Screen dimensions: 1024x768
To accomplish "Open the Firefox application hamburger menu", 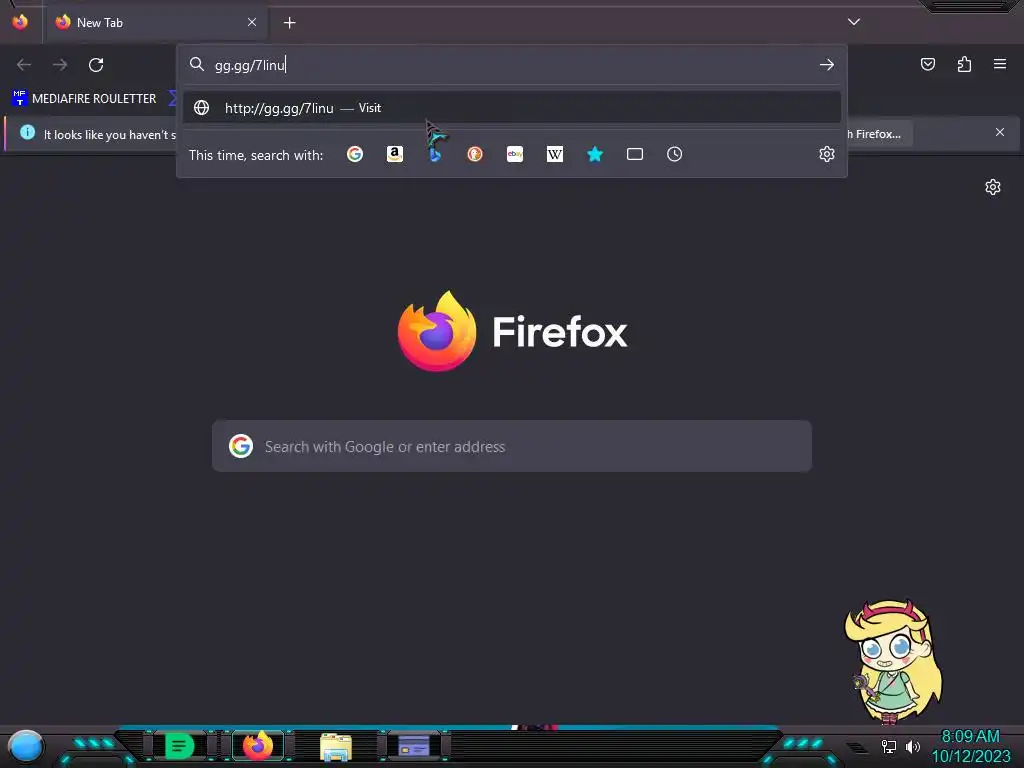I will tap(1000, 64).
